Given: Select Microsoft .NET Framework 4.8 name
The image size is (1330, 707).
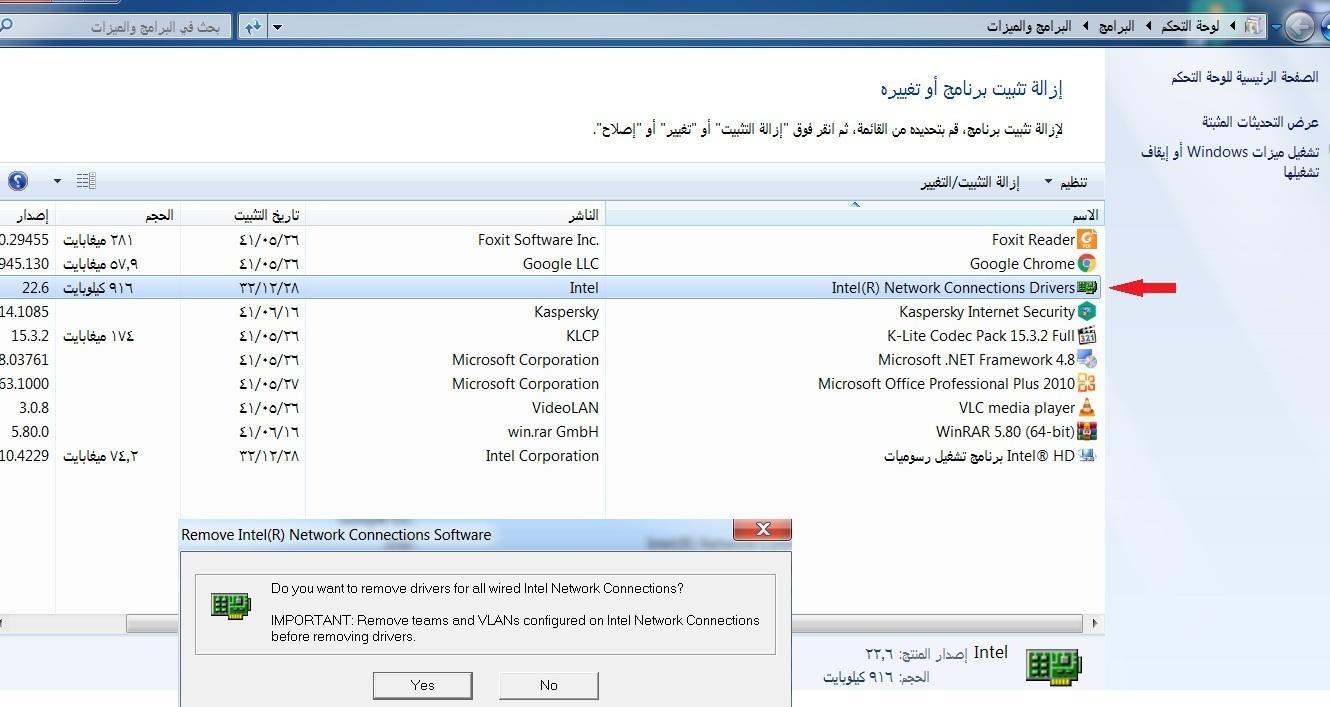Looking at the screenshot, I should [x=976, y=360].
